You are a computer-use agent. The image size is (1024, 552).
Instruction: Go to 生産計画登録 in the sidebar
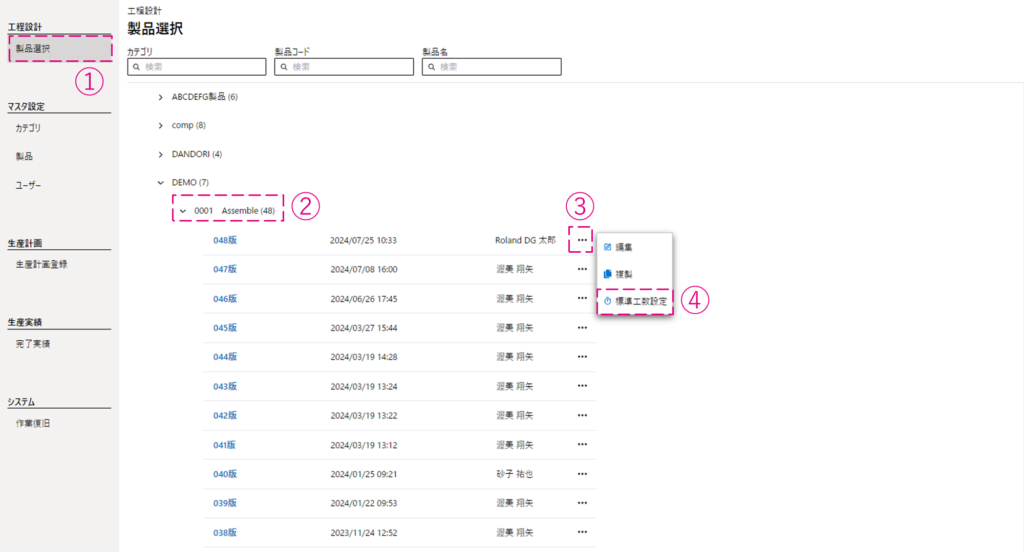tap(41, 265)
